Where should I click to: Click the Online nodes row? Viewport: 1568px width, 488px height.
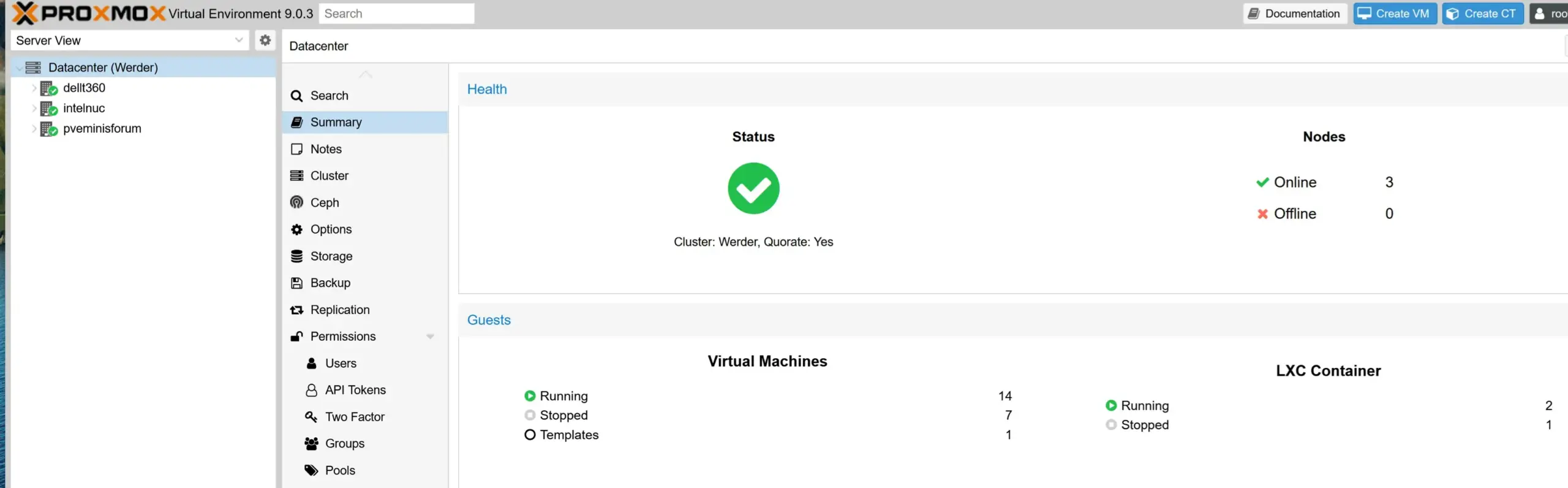point(1324,182)
